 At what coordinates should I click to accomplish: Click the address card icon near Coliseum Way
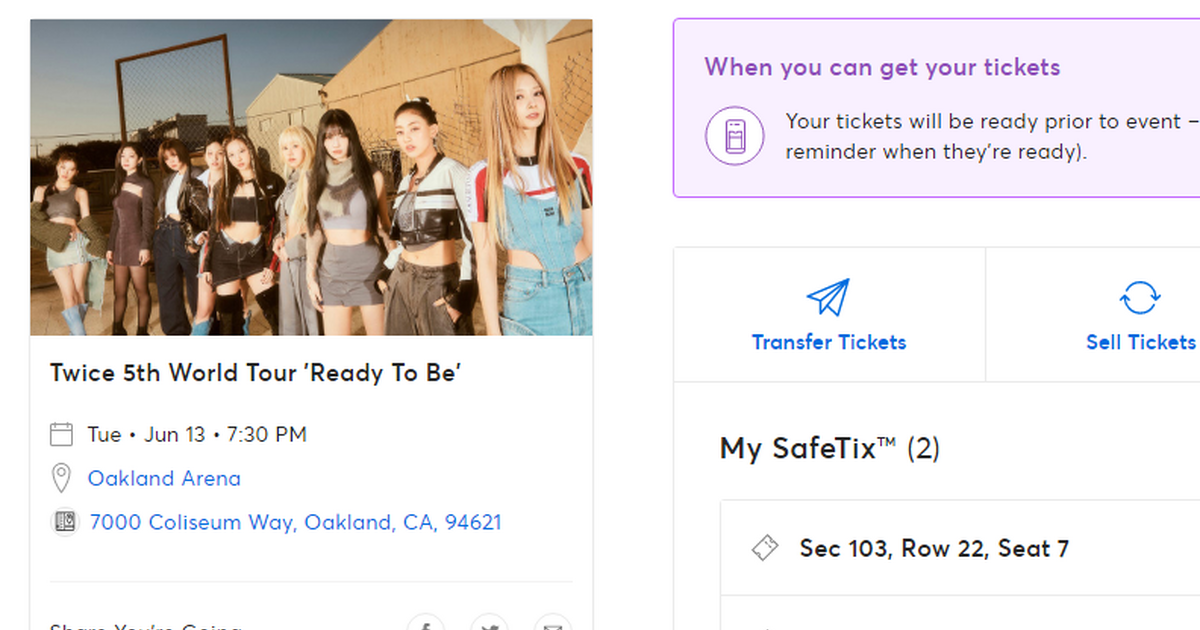pyautogui.click(x=64, y=522)
